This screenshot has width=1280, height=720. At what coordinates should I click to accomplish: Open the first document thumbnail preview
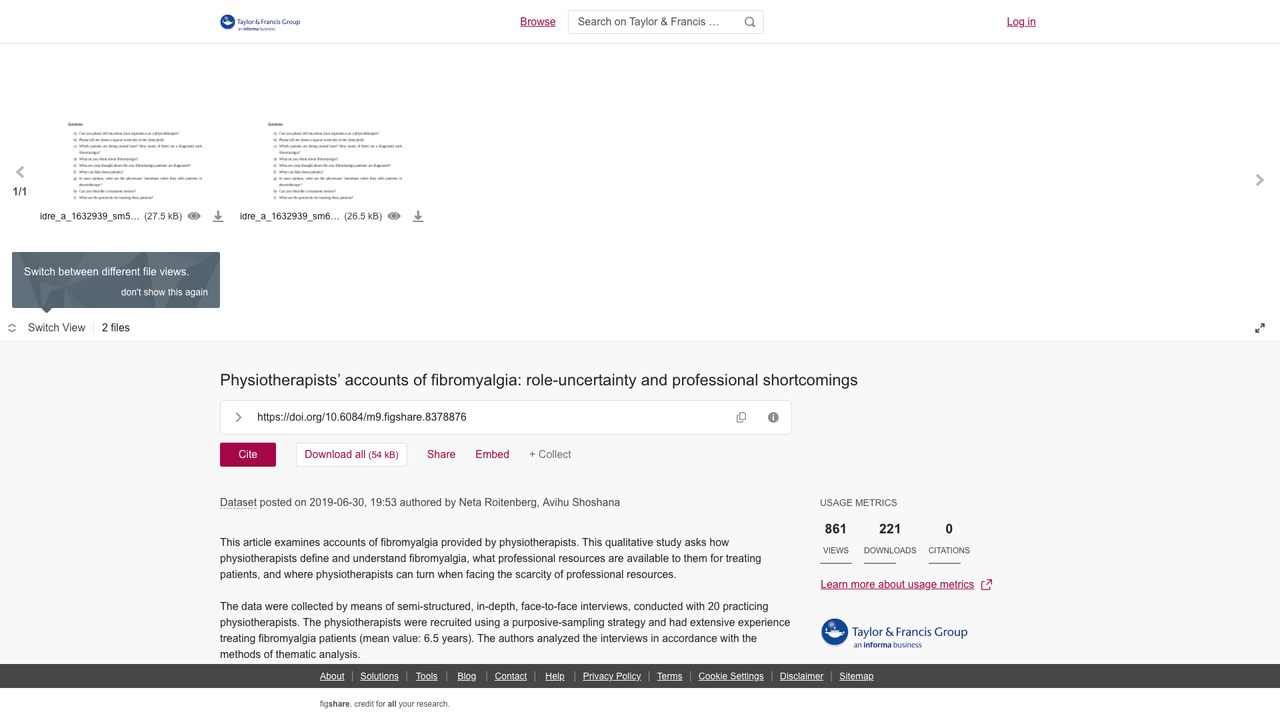pos(138,161)
